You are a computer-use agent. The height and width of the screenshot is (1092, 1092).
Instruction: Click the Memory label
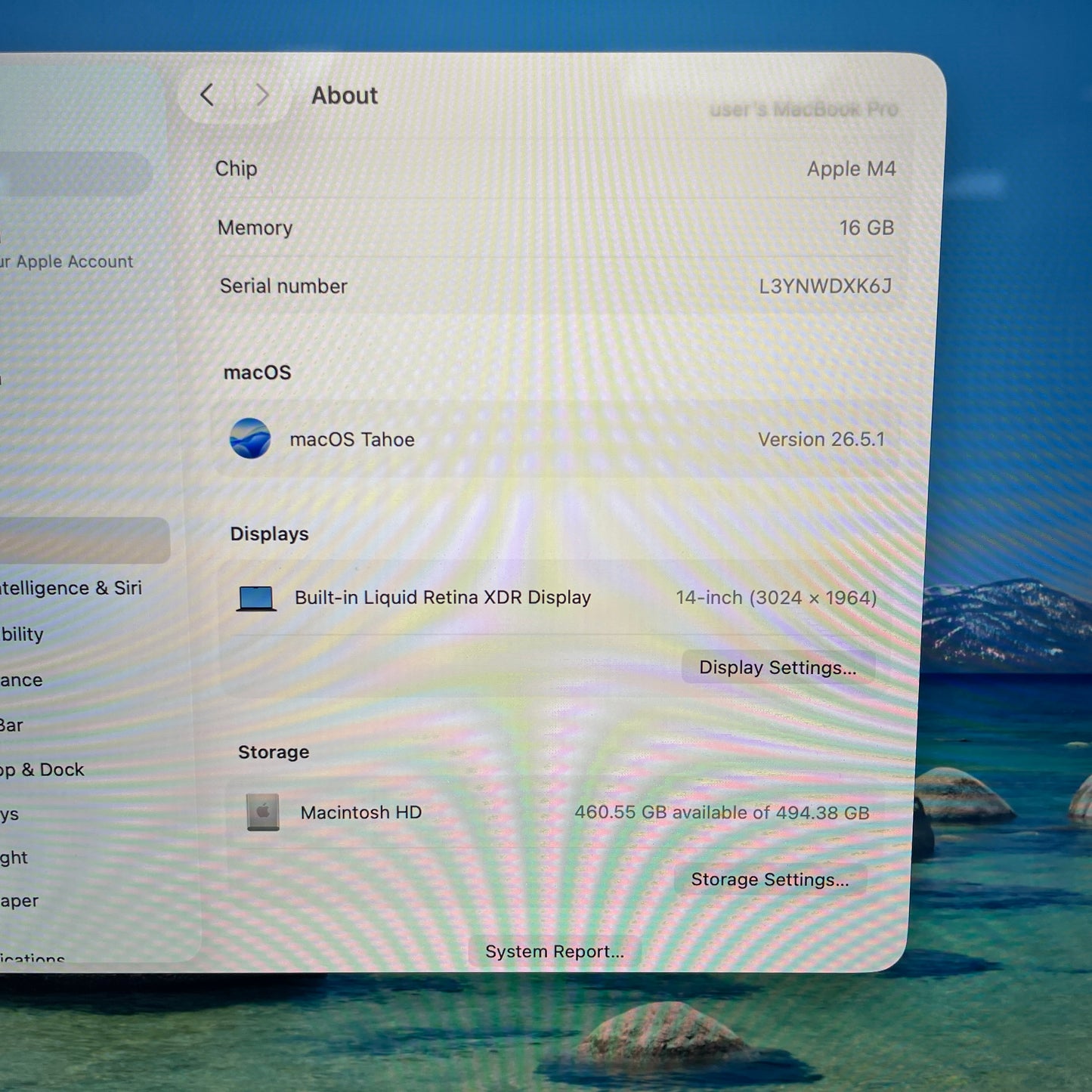255,227
